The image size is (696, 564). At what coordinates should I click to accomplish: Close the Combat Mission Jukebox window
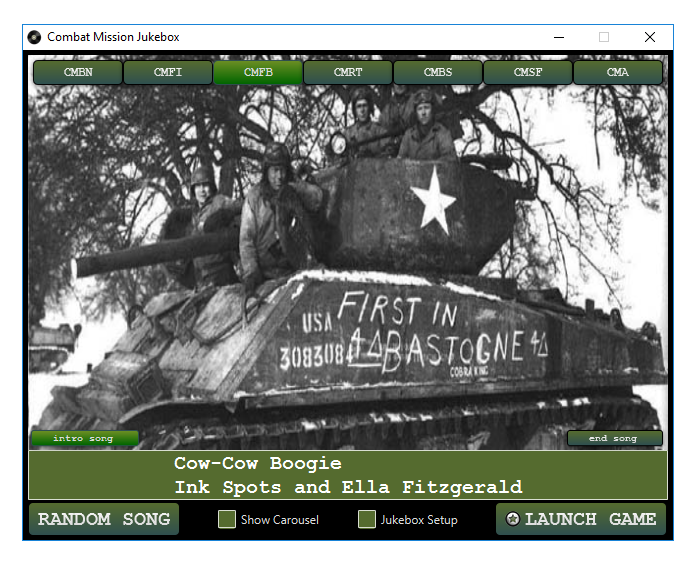[x=650, y=37]
